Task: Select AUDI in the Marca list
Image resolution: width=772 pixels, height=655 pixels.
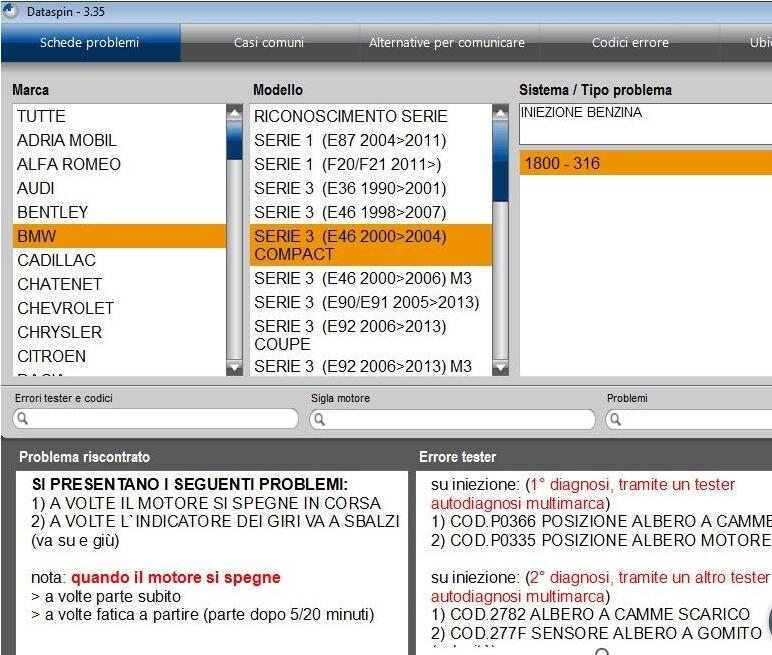Action: click(x=119, y=188)
